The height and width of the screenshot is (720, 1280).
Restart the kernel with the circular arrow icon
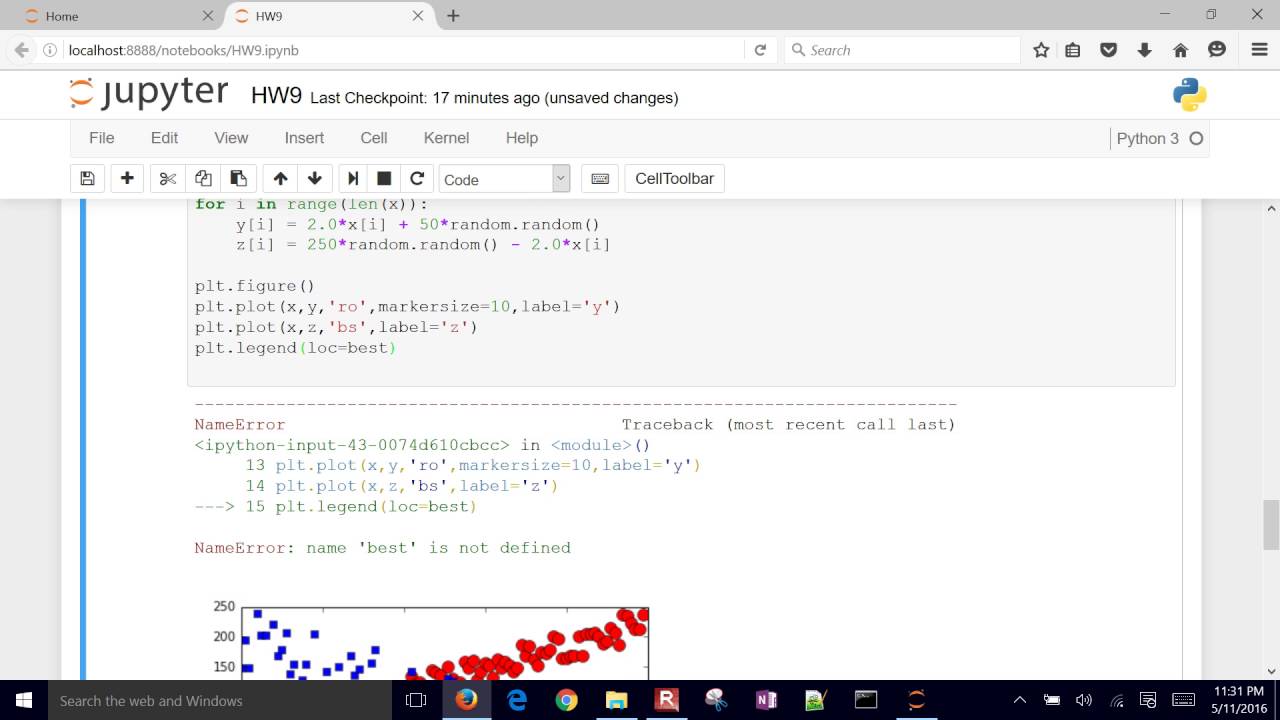(417, 179)
